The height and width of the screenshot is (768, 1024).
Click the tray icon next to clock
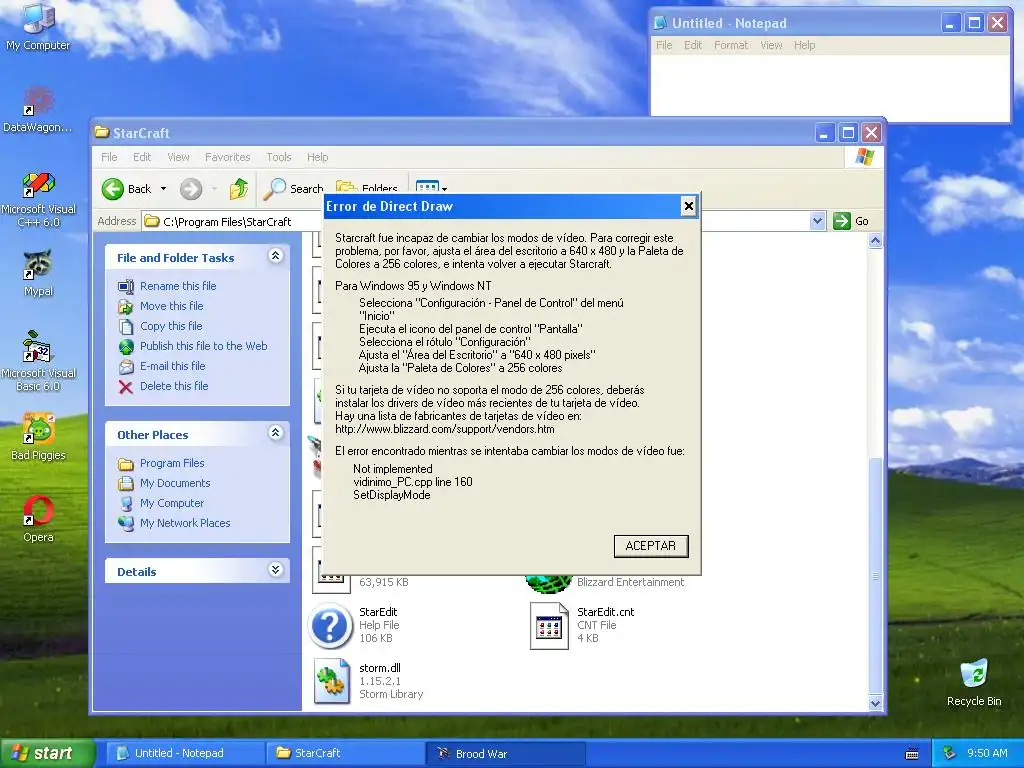pyautogui.click(x=950, y=753)
